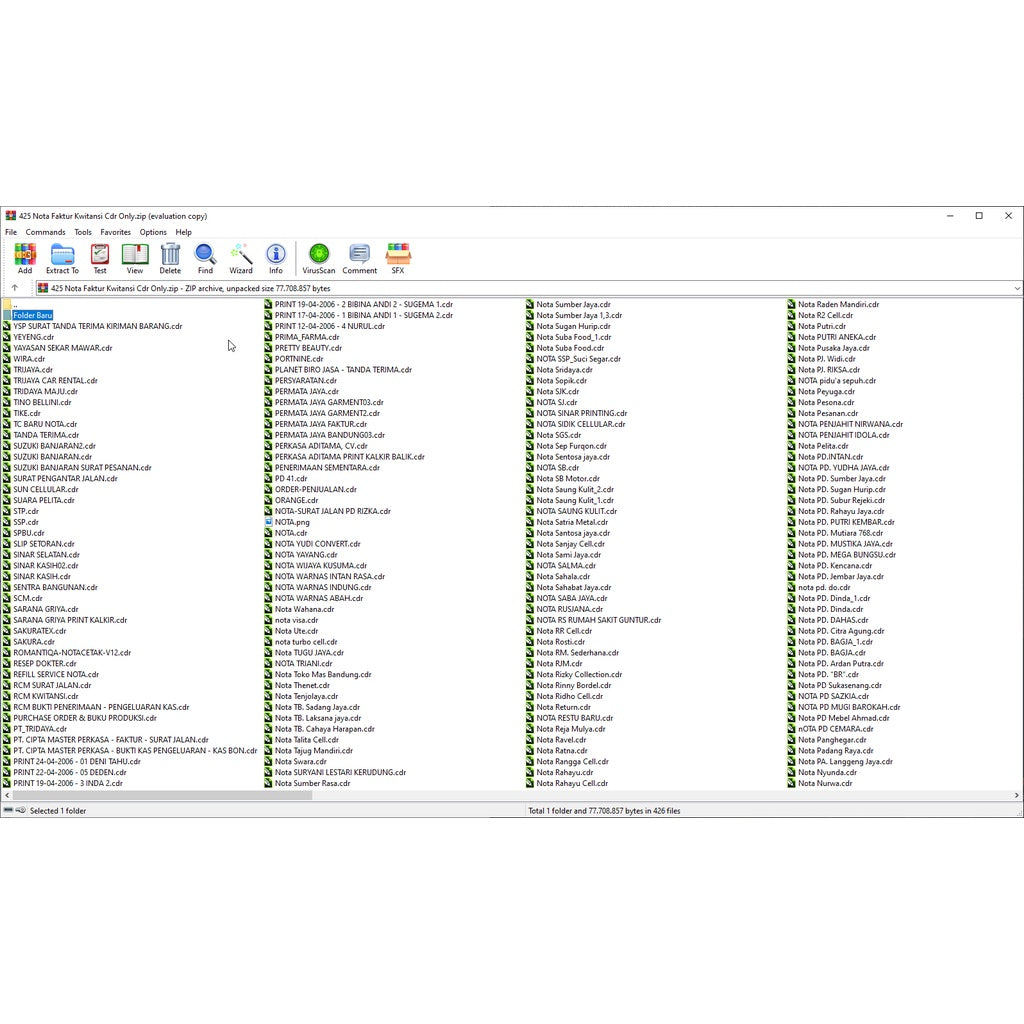Viewport: 1024px width, 1024px height.
Task: Open the Tools menu
Action: 82,231
